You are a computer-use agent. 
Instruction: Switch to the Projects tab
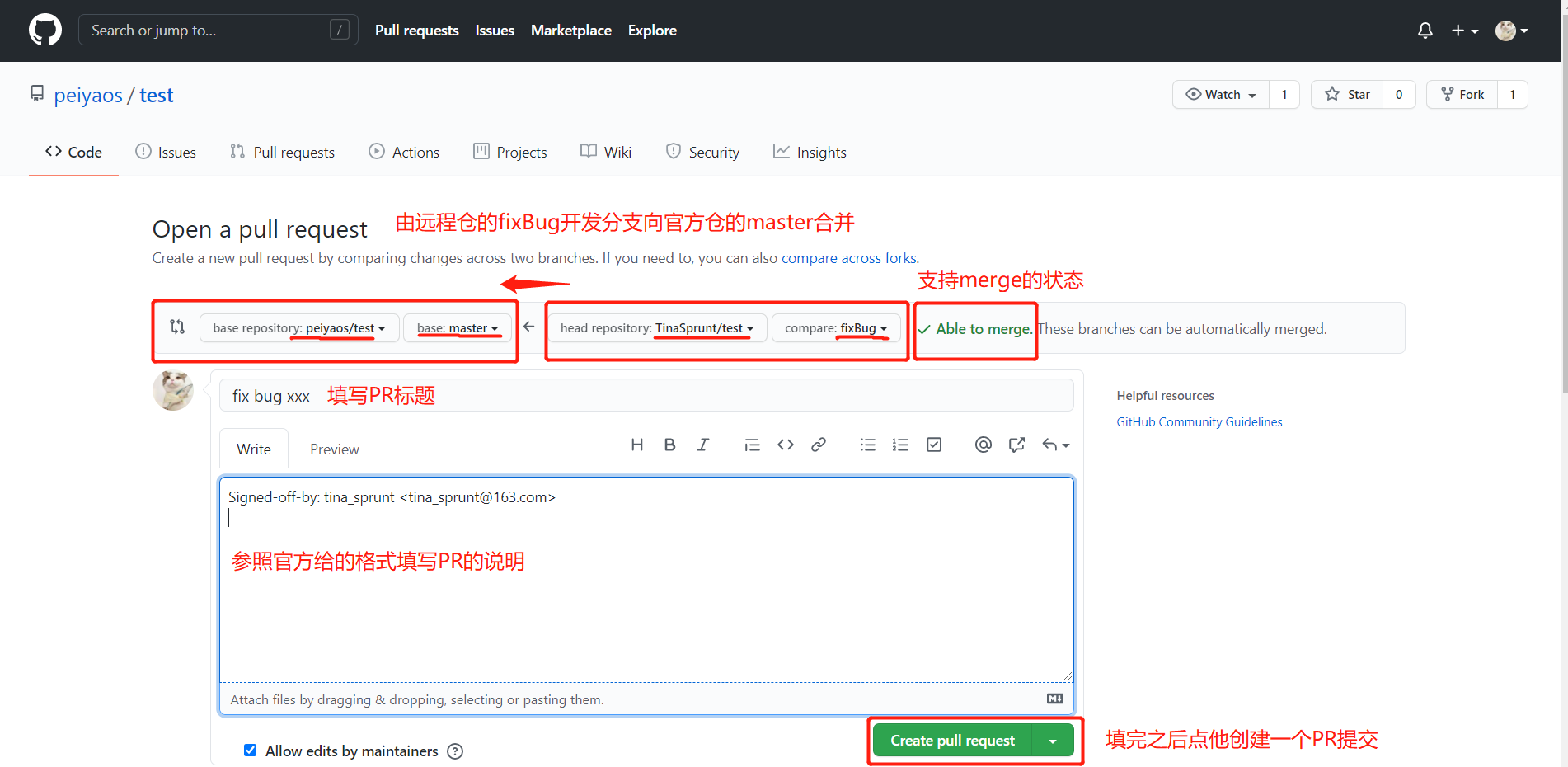509,152
